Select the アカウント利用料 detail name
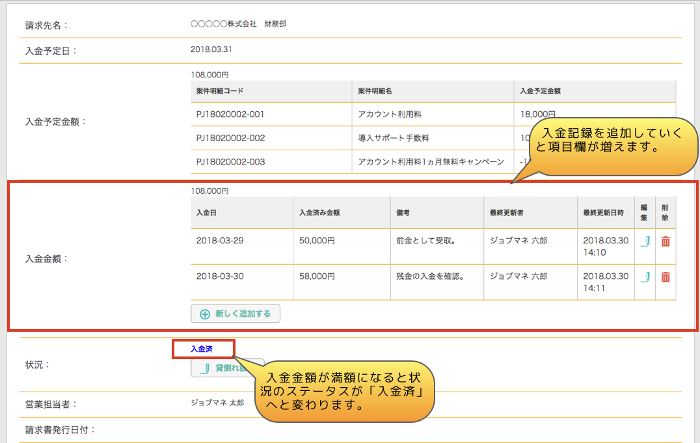Image resolution: width=700 pixels, height=443 pixels. tap(389, 114)
